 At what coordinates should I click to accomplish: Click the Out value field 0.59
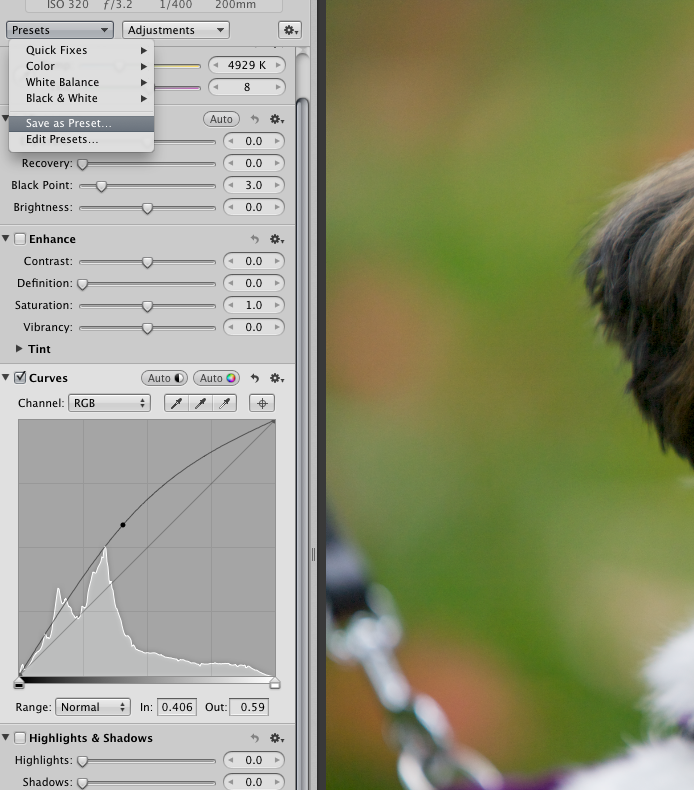tap(249, 707)
